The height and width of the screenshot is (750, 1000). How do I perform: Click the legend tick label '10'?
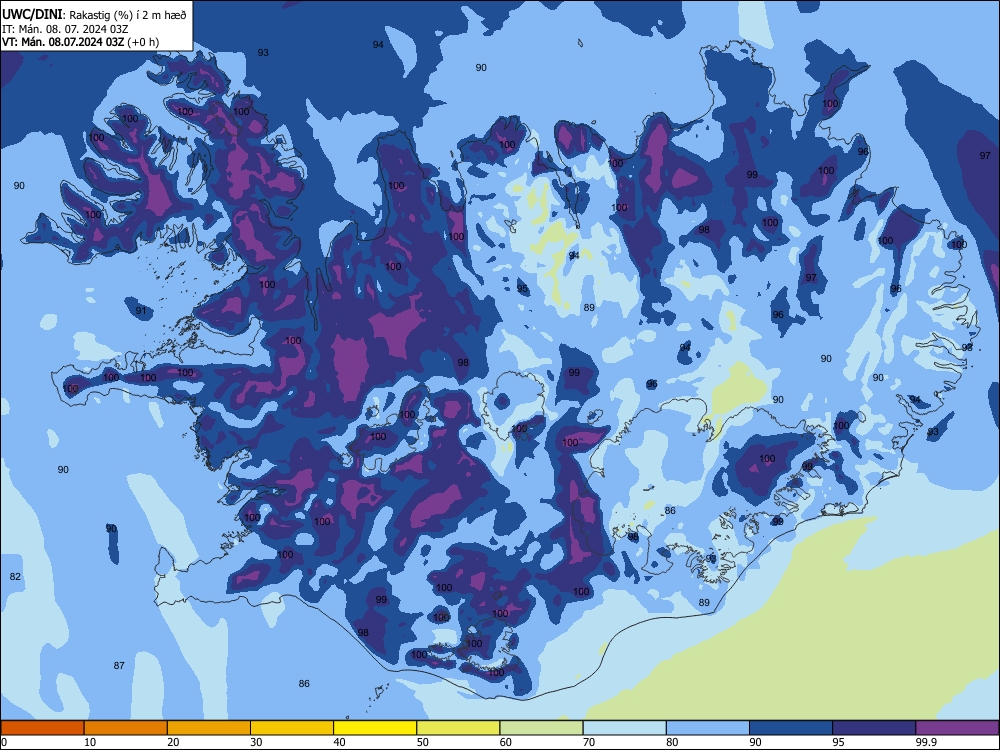(x=90, y=742)
